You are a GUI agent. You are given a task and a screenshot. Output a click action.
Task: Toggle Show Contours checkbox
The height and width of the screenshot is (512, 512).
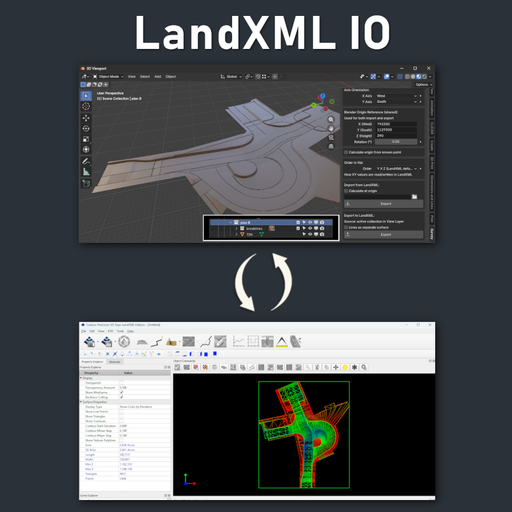coord(122,421)
